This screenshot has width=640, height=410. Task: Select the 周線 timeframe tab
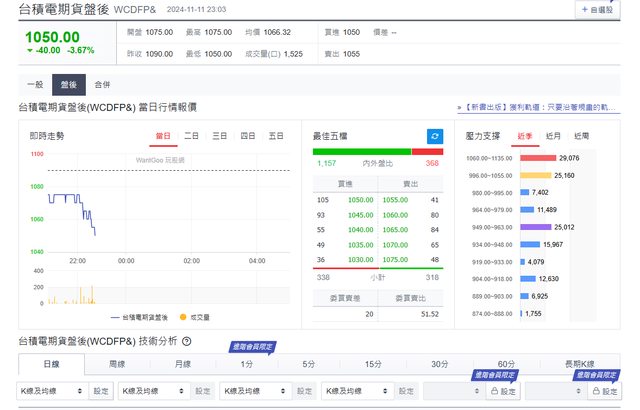click(117, 365)
